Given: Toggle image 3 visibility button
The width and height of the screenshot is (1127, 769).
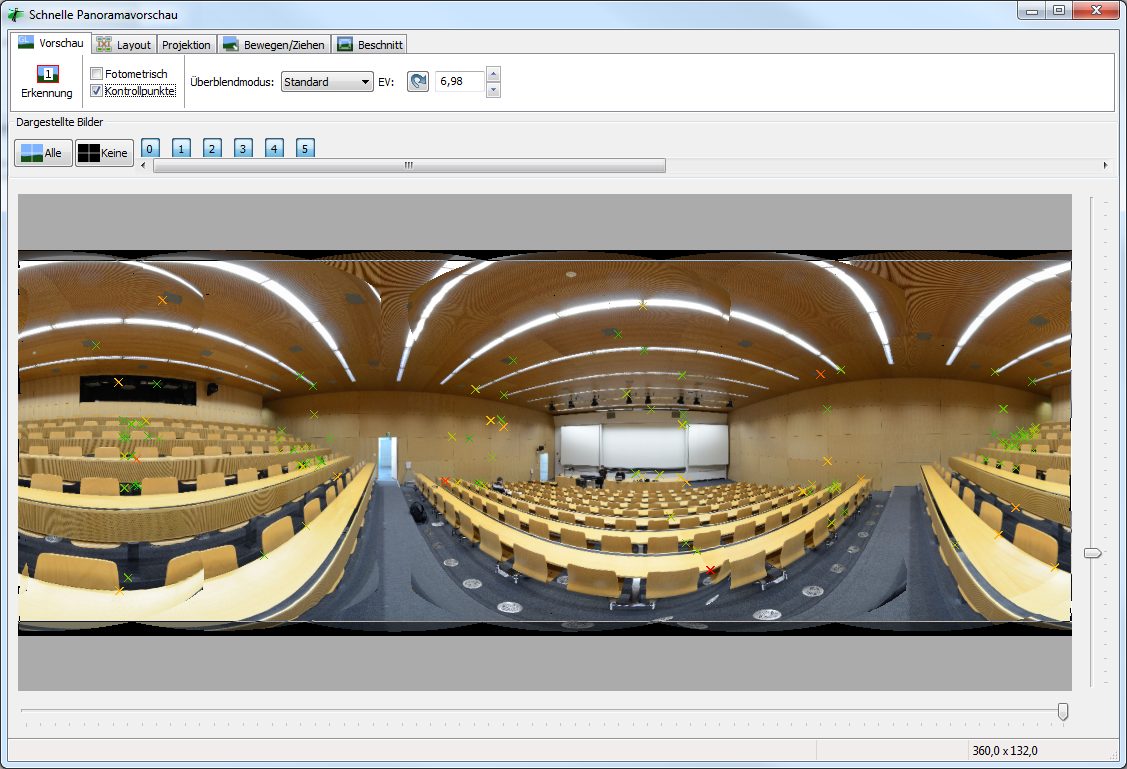Looking at the screenshot, I should pyautogui.click(x=243, y=149).
